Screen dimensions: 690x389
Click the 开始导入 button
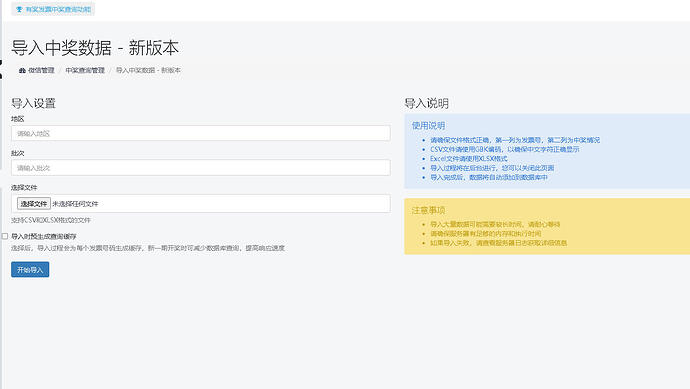pyautogui.click(x=30, y=270)
